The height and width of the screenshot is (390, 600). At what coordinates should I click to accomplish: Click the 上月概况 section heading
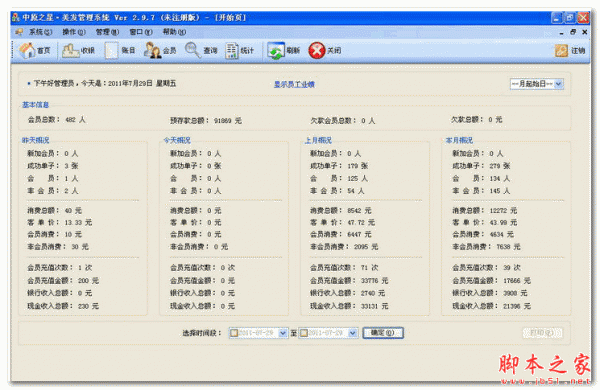[318, 140]
